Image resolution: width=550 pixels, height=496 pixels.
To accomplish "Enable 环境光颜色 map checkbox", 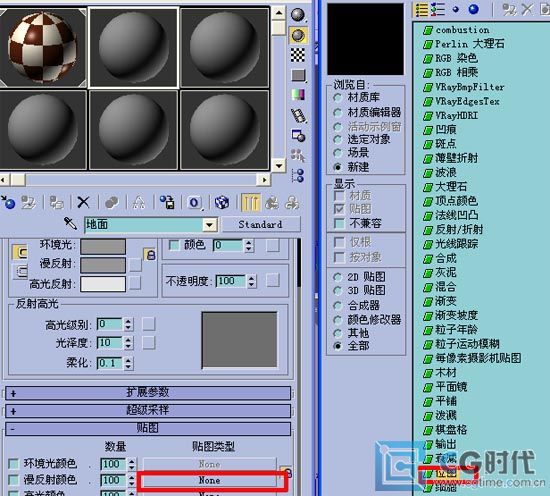I will click(x=13, y=464).
